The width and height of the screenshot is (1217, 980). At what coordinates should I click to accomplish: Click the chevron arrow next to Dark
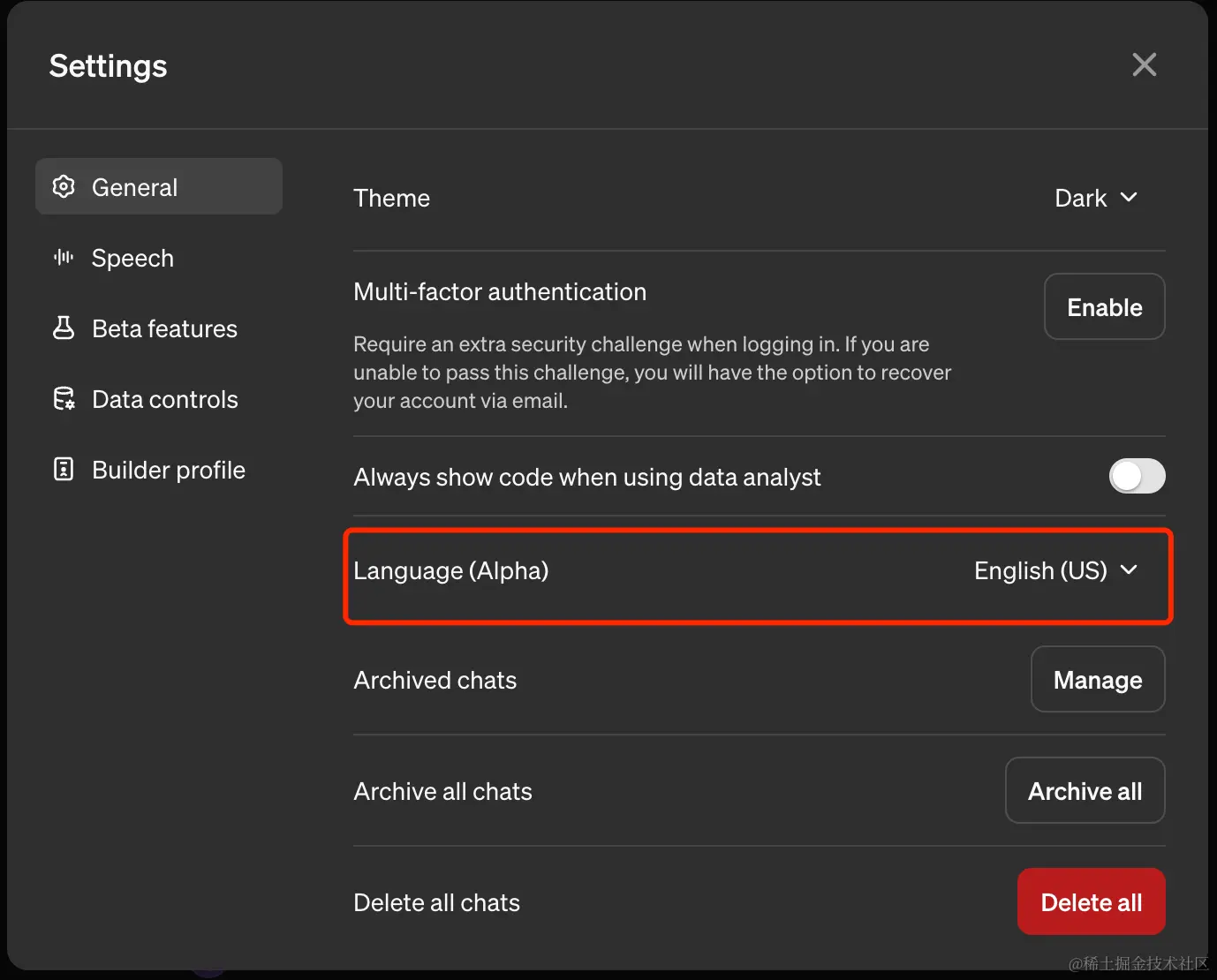tap(1129, 197)
